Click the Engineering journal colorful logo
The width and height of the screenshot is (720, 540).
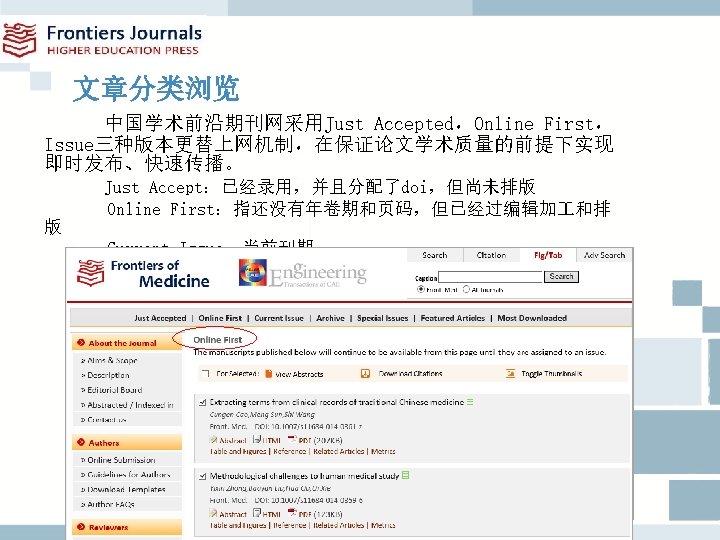pos(253,272)
